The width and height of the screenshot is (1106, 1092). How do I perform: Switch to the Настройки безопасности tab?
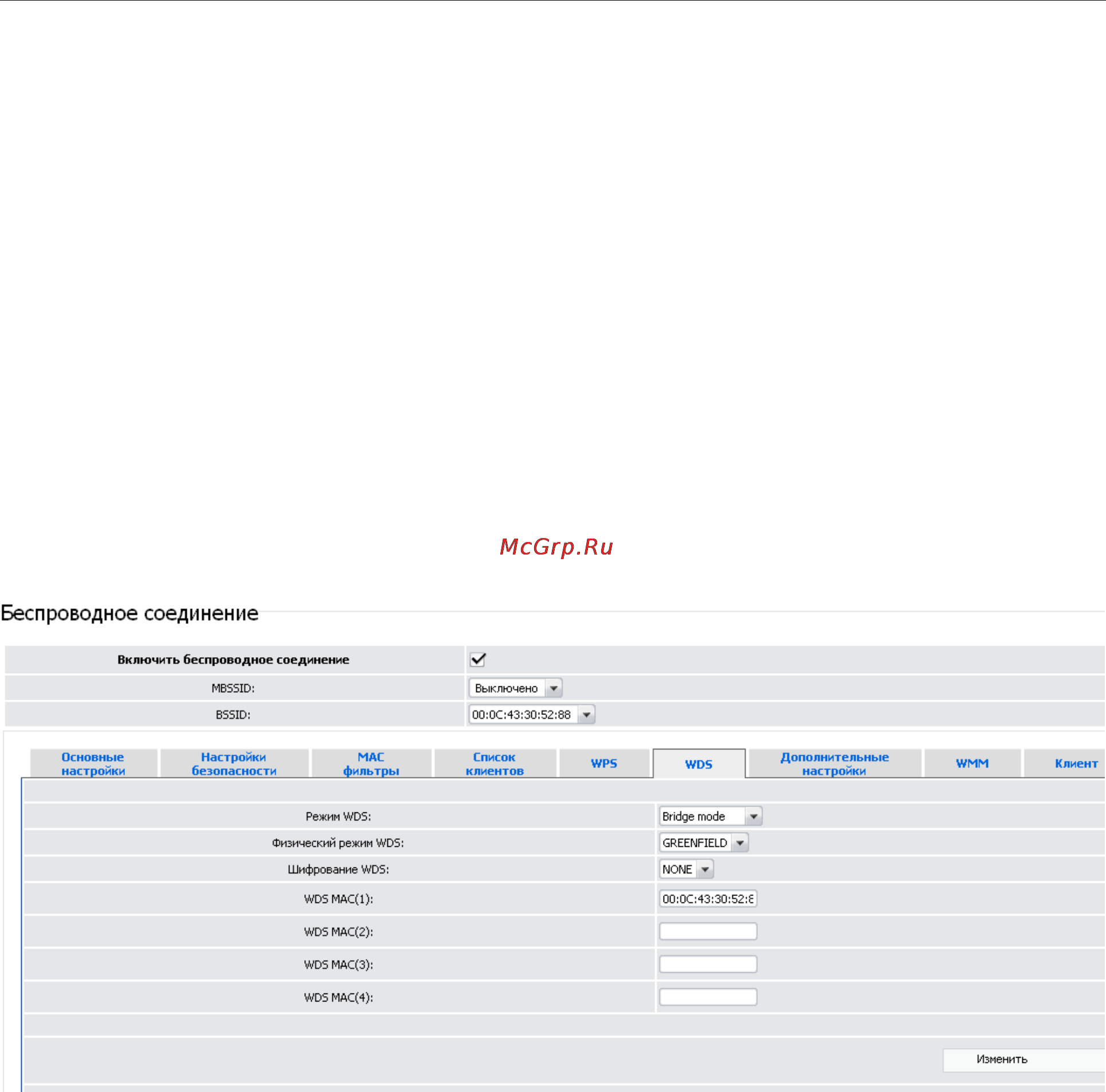(x=234, y=764)
